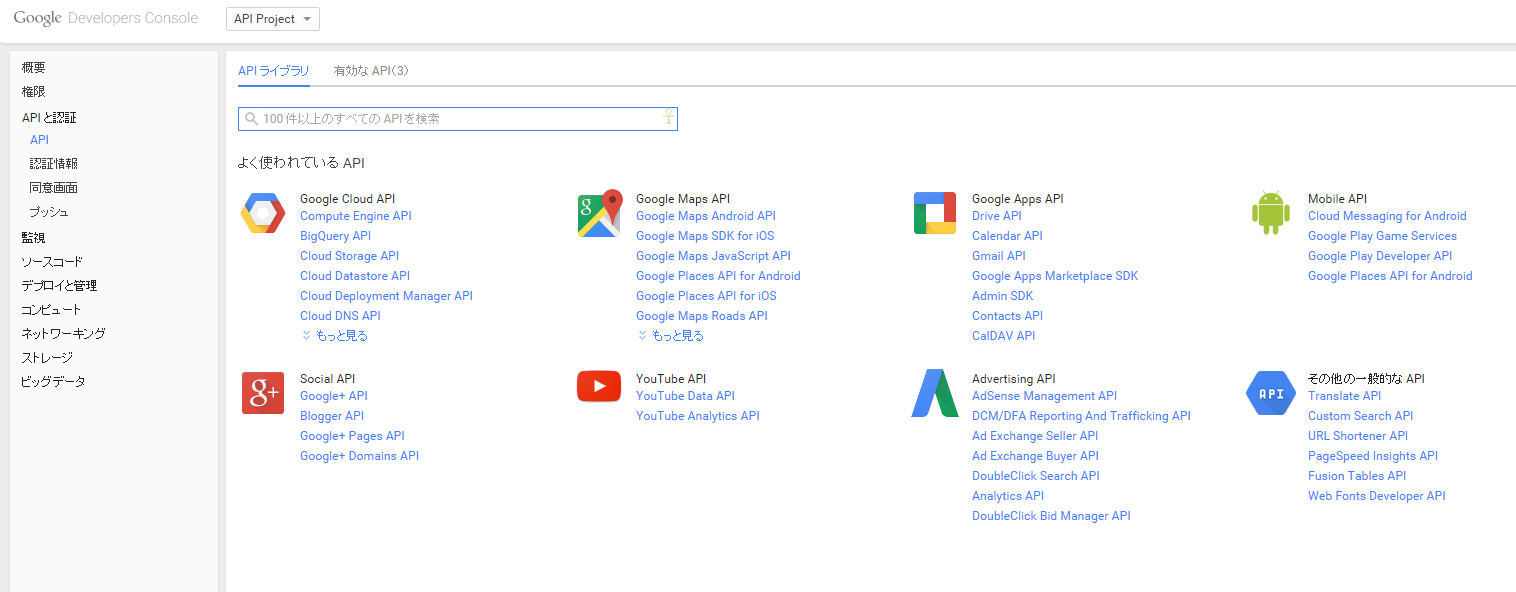Open the Cloud Storage API link

(349, 256)
